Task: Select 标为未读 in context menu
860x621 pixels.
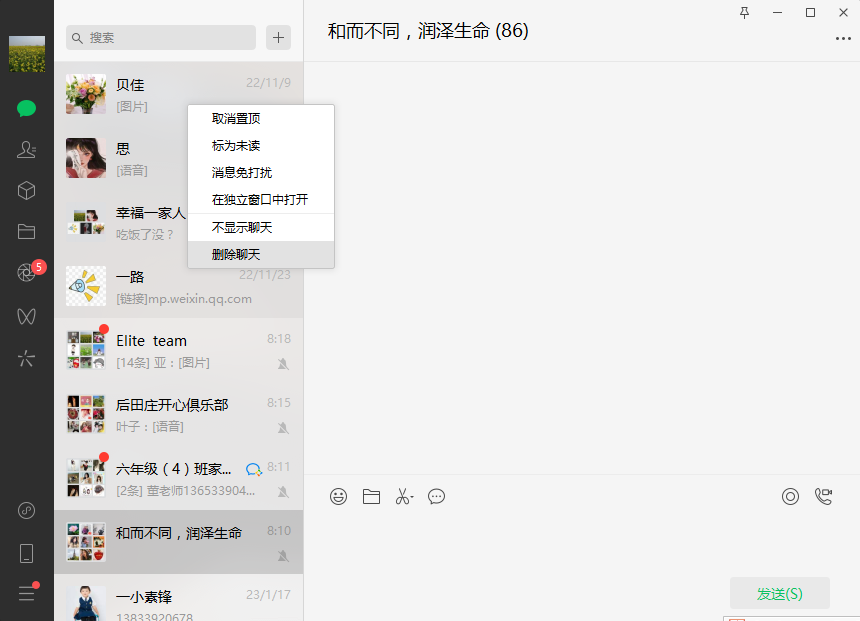Action: (261, 145)
